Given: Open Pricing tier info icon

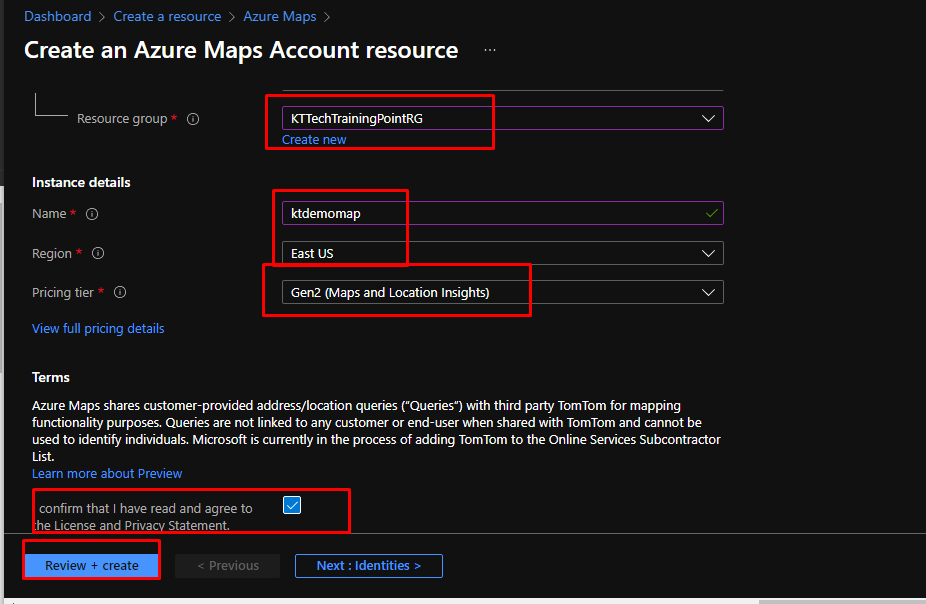Looking at the screenshot, I should point(120,292).
